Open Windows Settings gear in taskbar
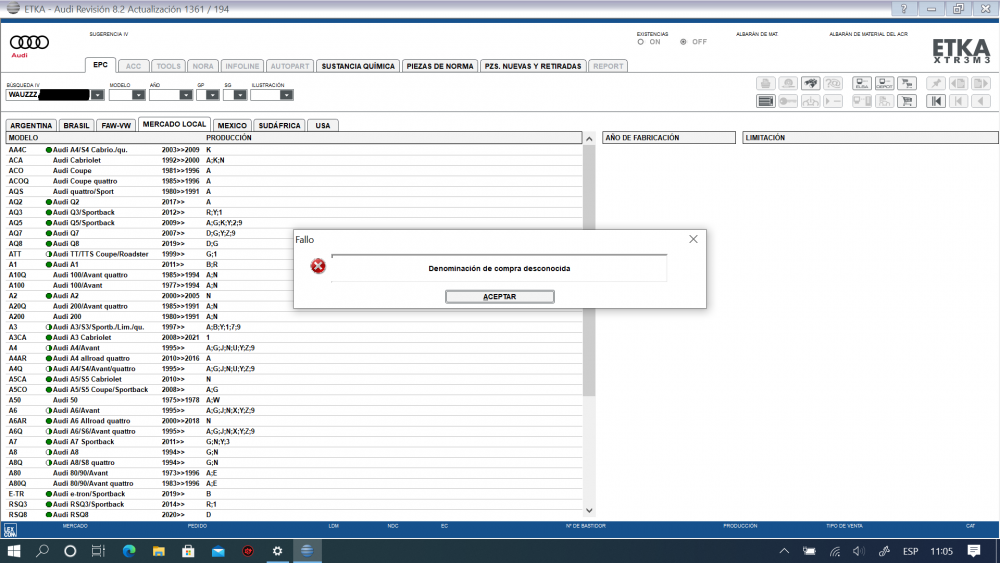Screen dimensions: 1000x563 277,551
